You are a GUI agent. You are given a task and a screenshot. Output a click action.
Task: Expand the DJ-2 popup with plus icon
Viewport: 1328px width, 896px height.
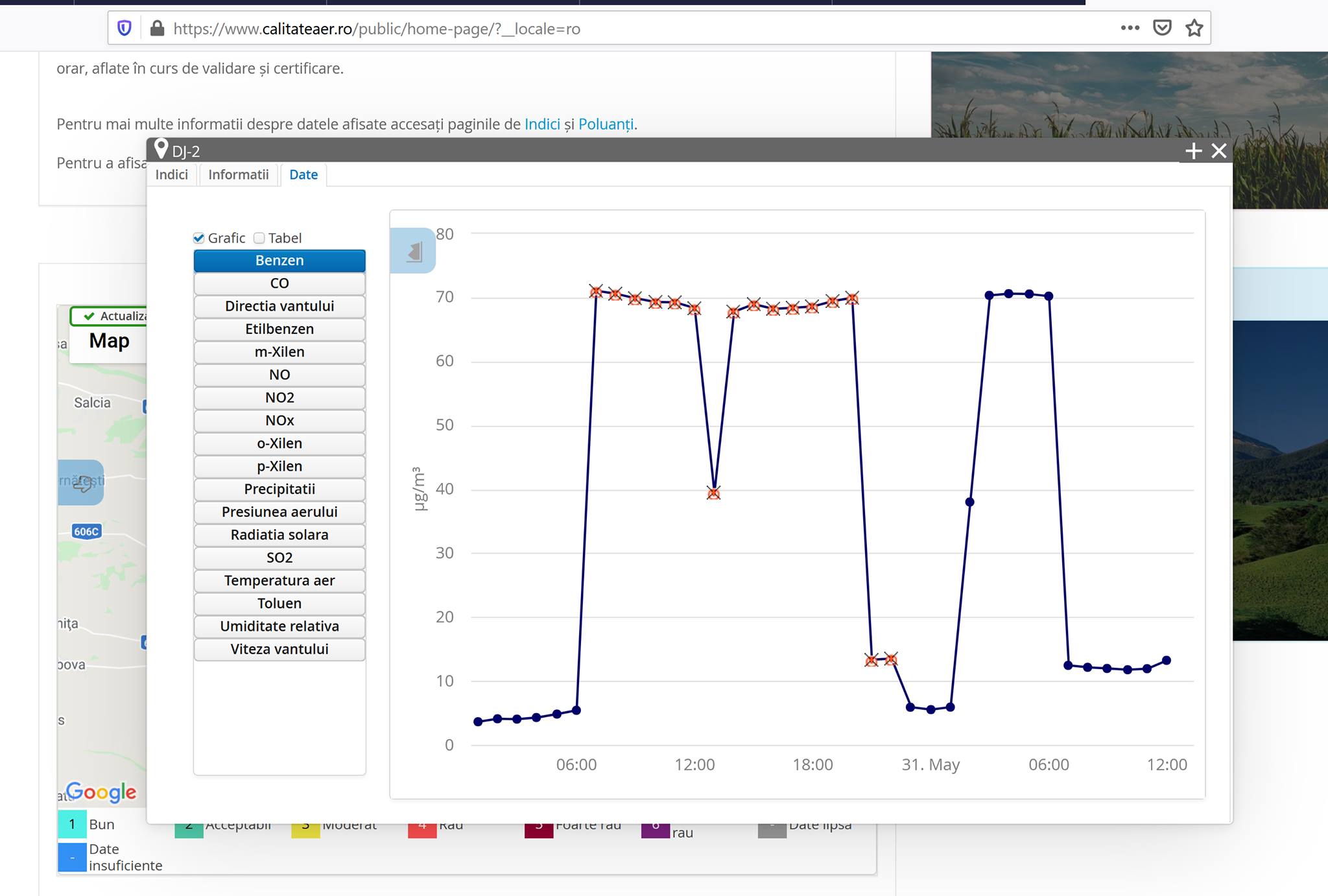1194,151
